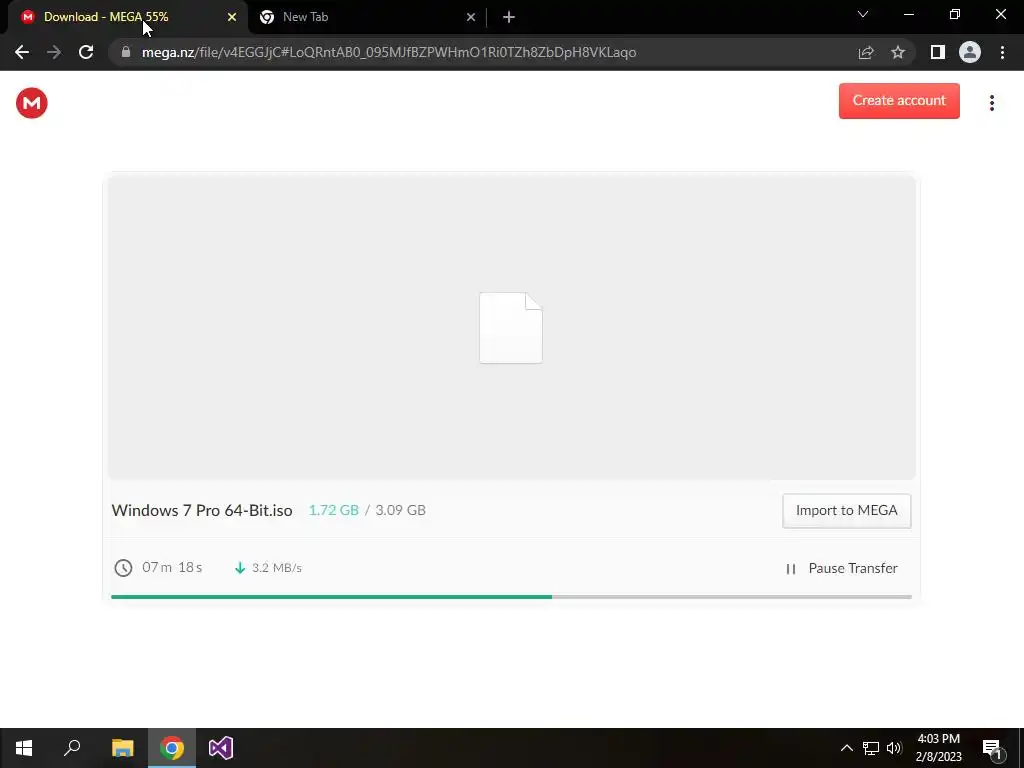The image size is (1024, 768).
Task: Switch to the New Tab tab
Action: coord(366,17)
